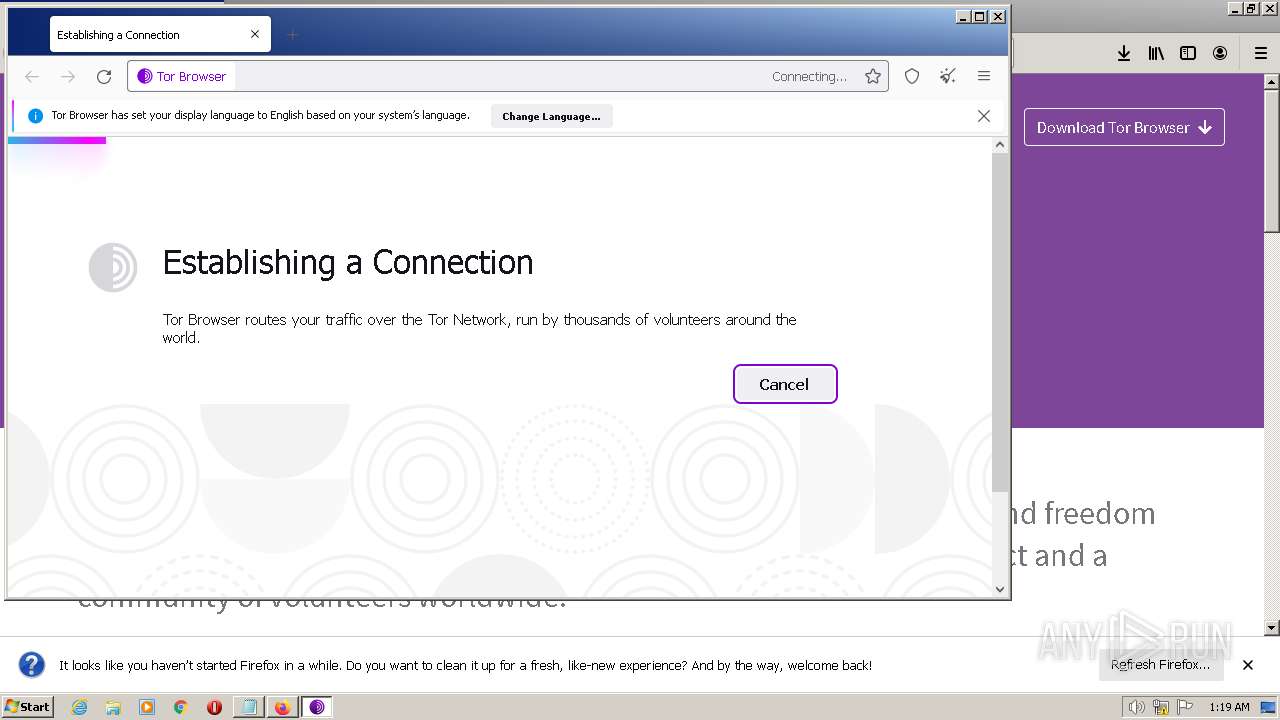Maximize the Tor Browser window

(x=980, y=16)
